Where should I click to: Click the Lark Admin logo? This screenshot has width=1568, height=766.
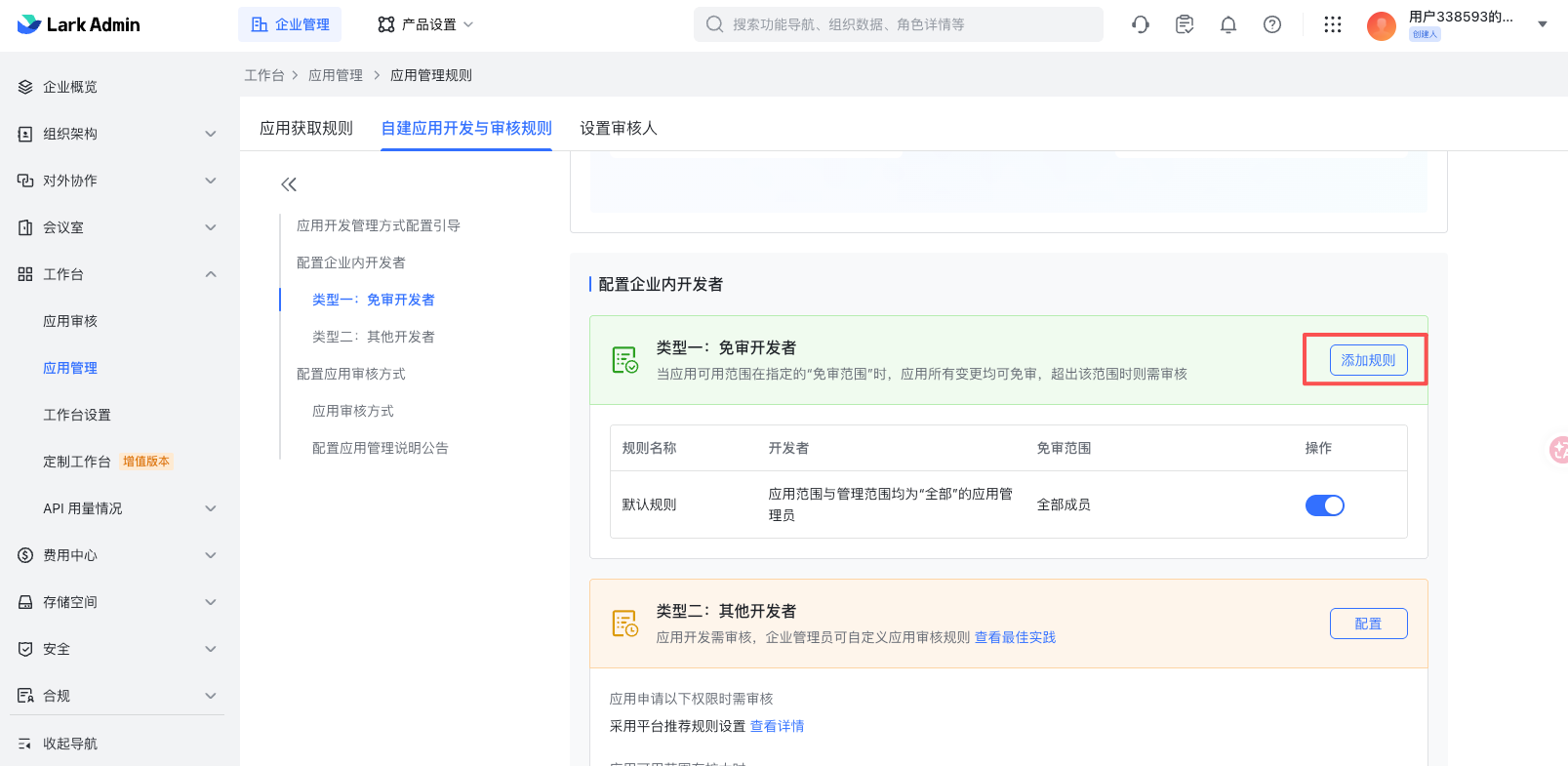pyautogui.click(x=79, y=24)
